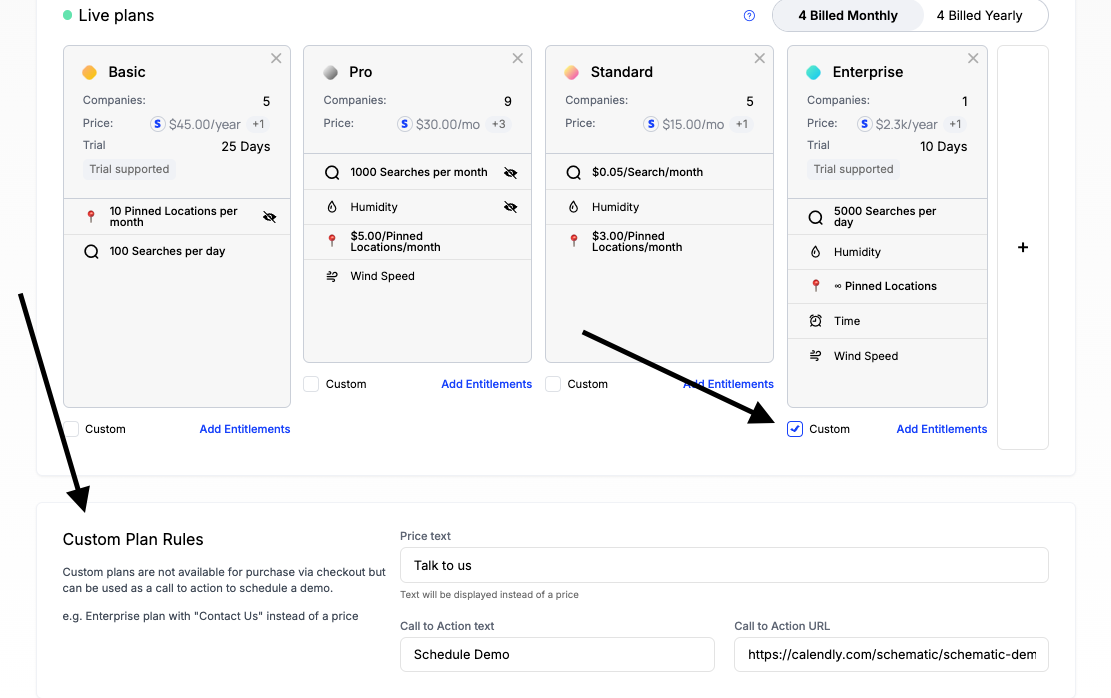Click Wind Speed icon in Enterprise plan
Viewport: 1111px width, 698px height.
point(815,356)
